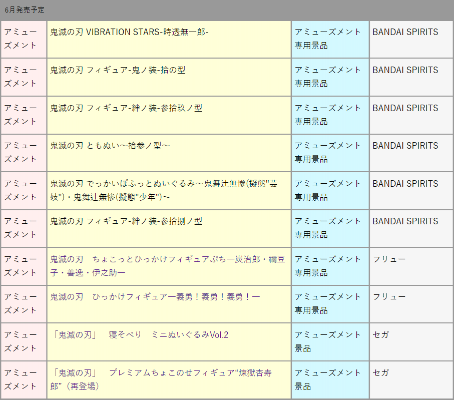Click the second フリュー maker cell

click(411, 304)
